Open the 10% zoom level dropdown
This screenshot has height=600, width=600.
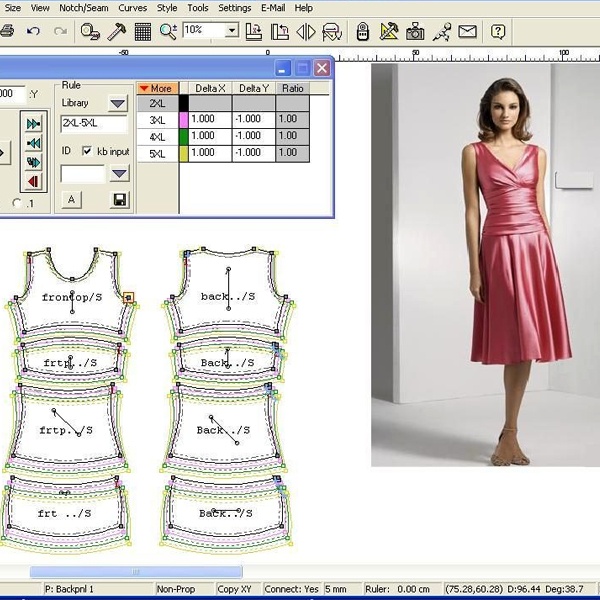click(x=232, y=30)
